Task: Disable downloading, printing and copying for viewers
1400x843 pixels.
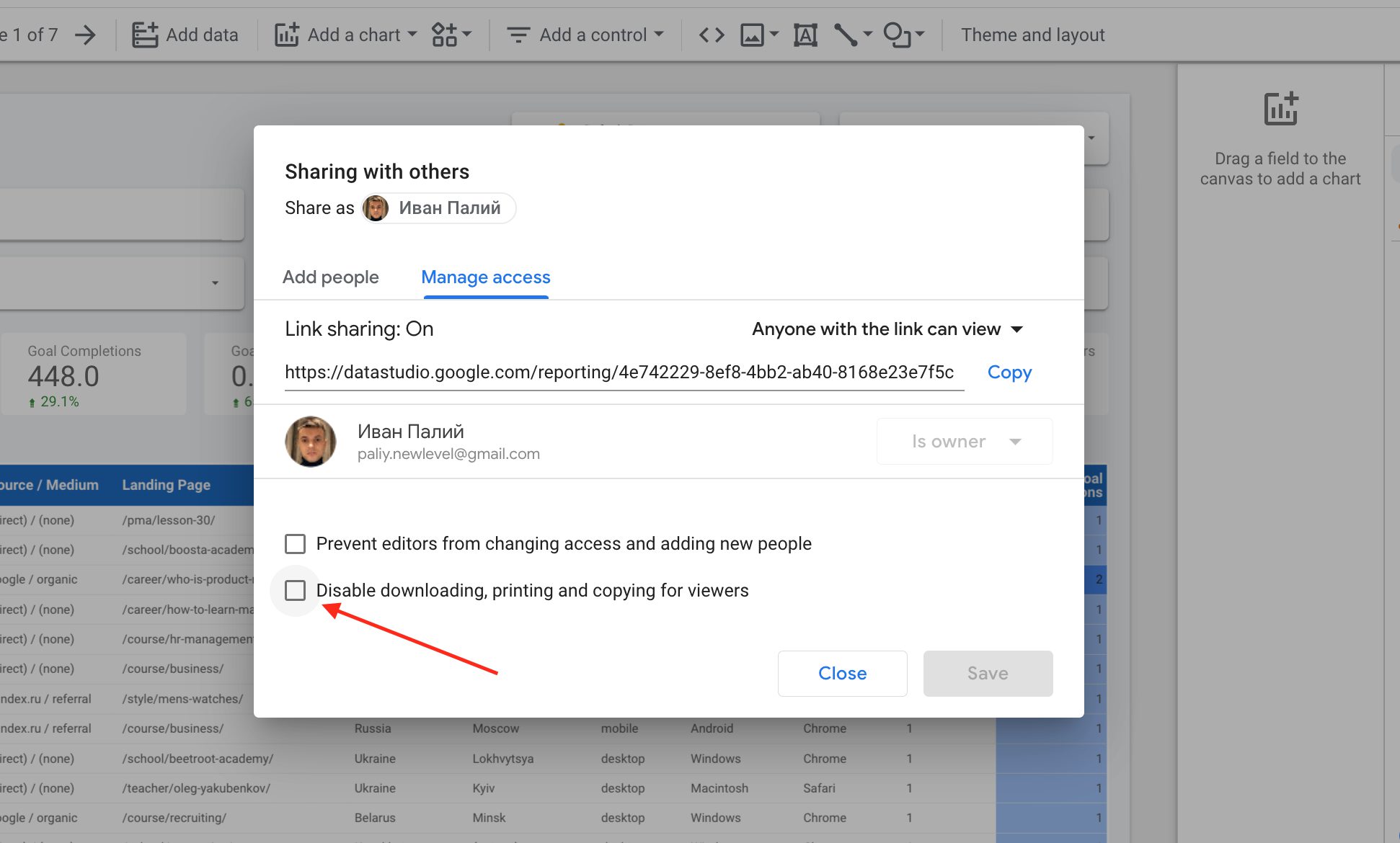Action: (296, 590)
